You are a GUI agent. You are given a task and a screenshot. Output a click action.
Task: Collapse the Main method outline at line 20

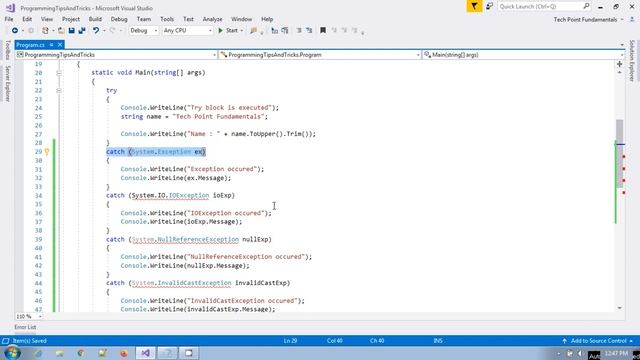tap(58, 73)
